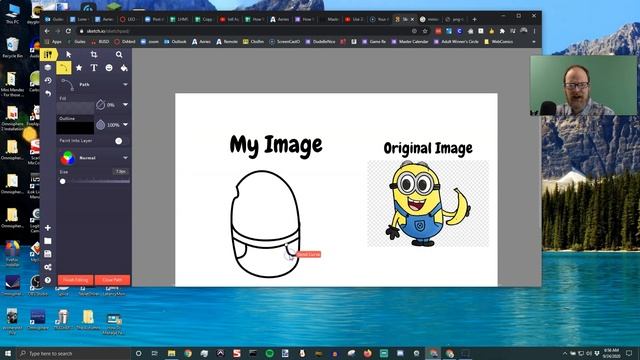Open the layers panel icon
This screenshot has width=640, height=360.
point(48,68)
